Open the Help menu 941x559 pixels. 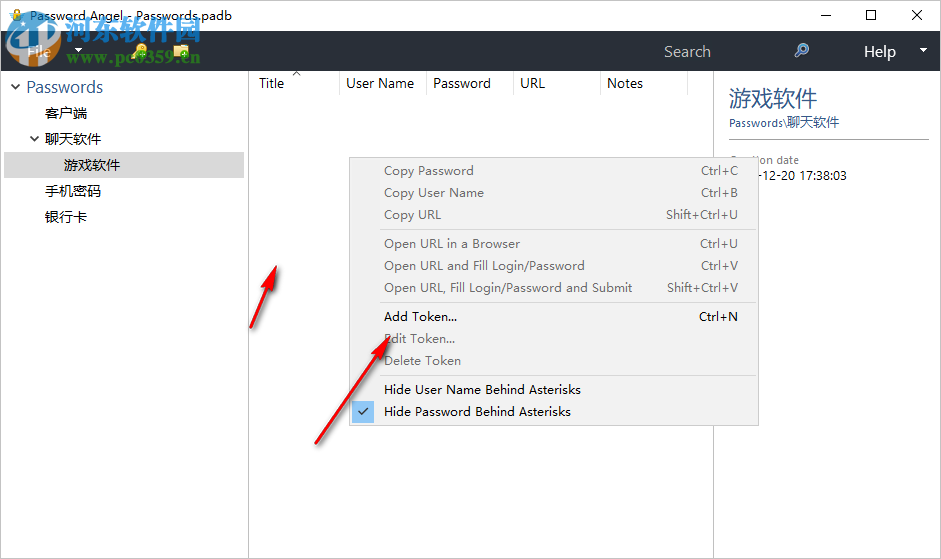pyautogui.click(x=879, y=52)
